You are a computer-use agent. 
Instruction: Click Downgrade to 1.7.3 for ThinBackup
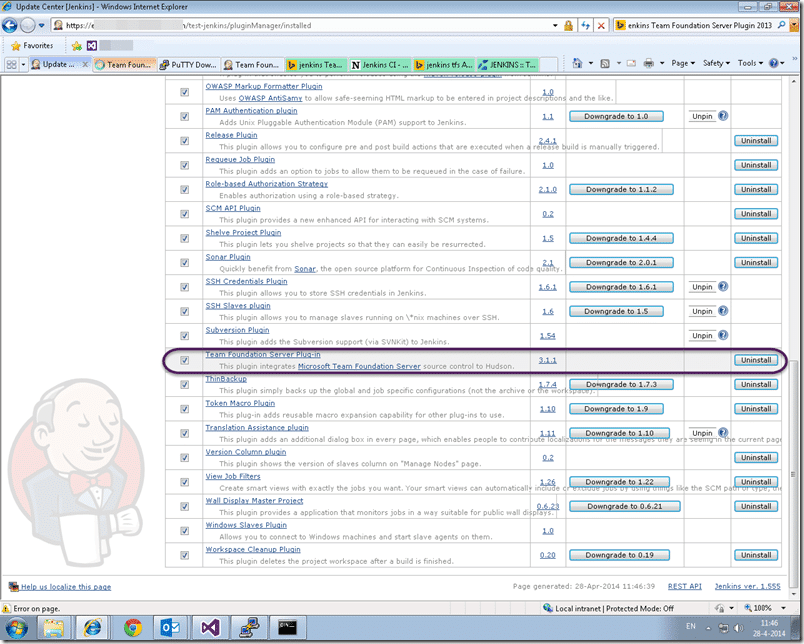pos(621,385)
